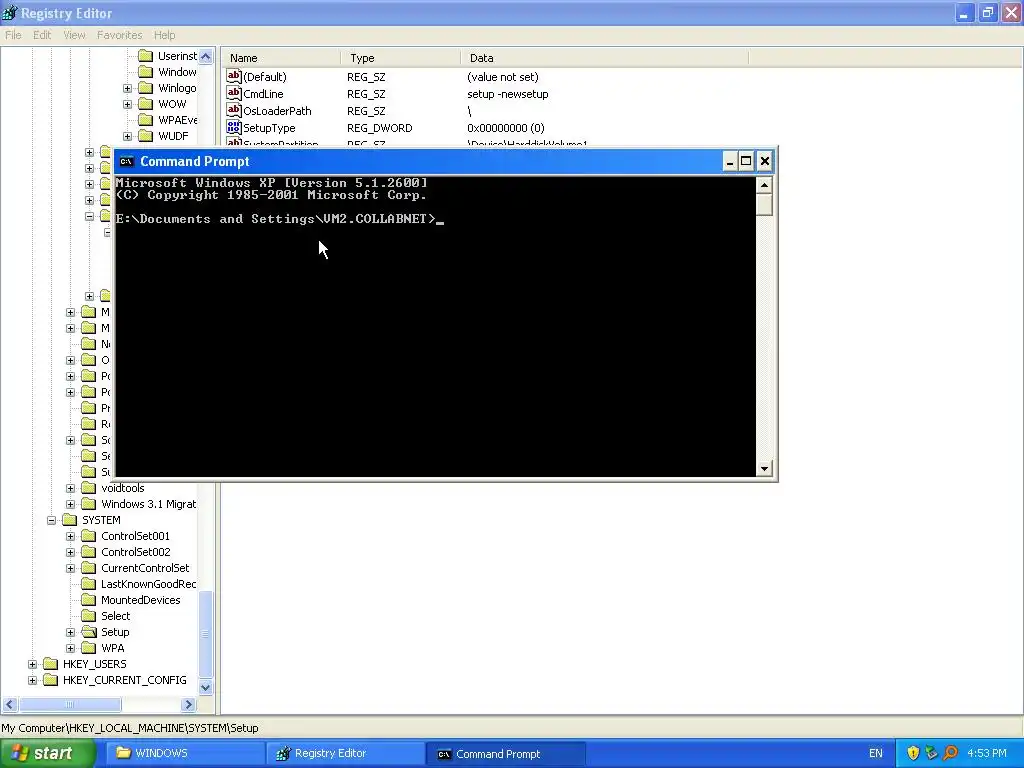Viewport: 1024px width, 768px height.
Task: Select the ControlSet002 folder icon
Action: click(x=89, y=552)
